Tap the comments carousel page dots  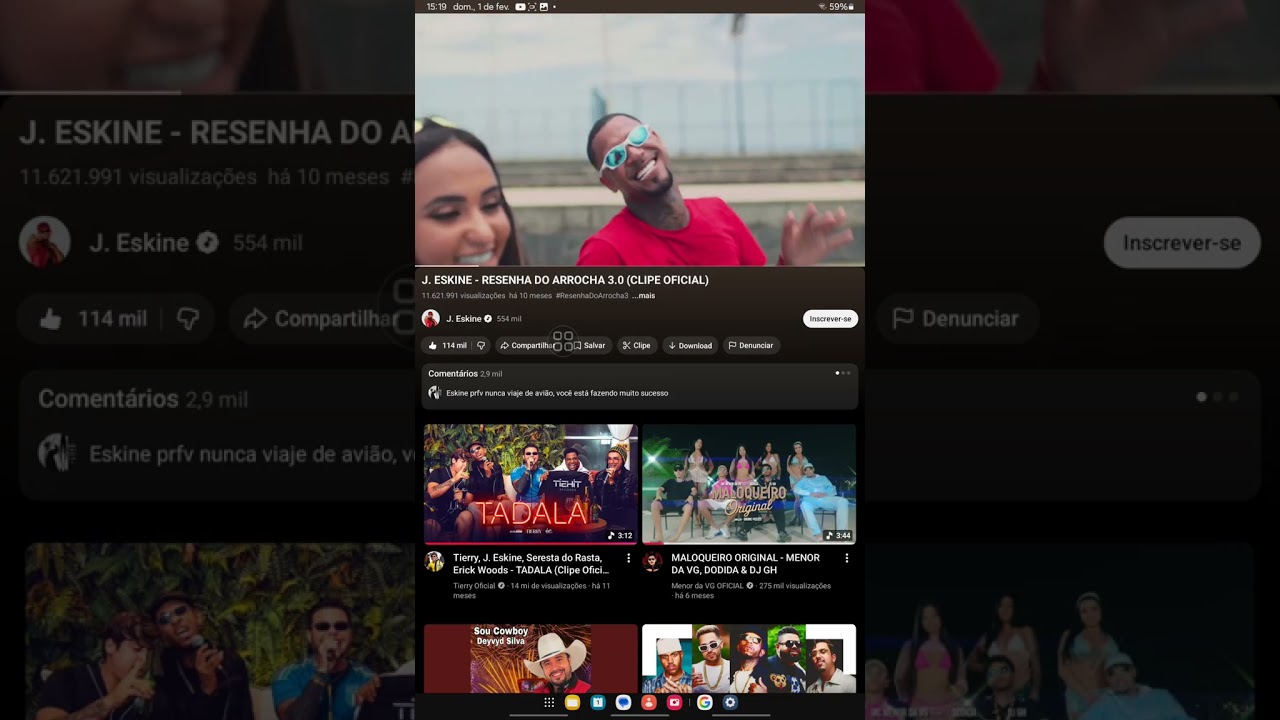click(843, 373)
